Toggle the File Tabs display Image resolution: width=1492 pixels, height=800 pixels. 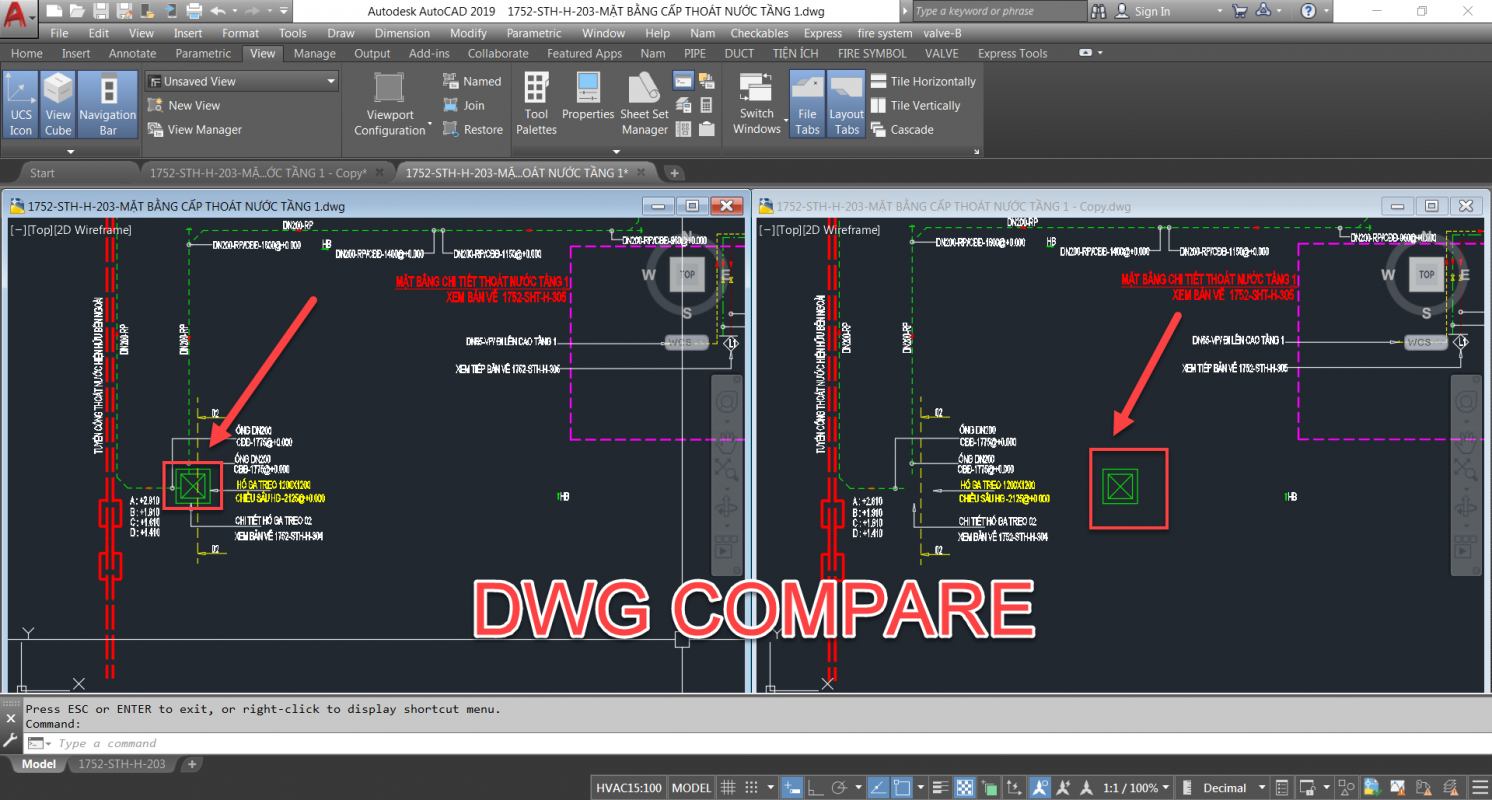807,103
